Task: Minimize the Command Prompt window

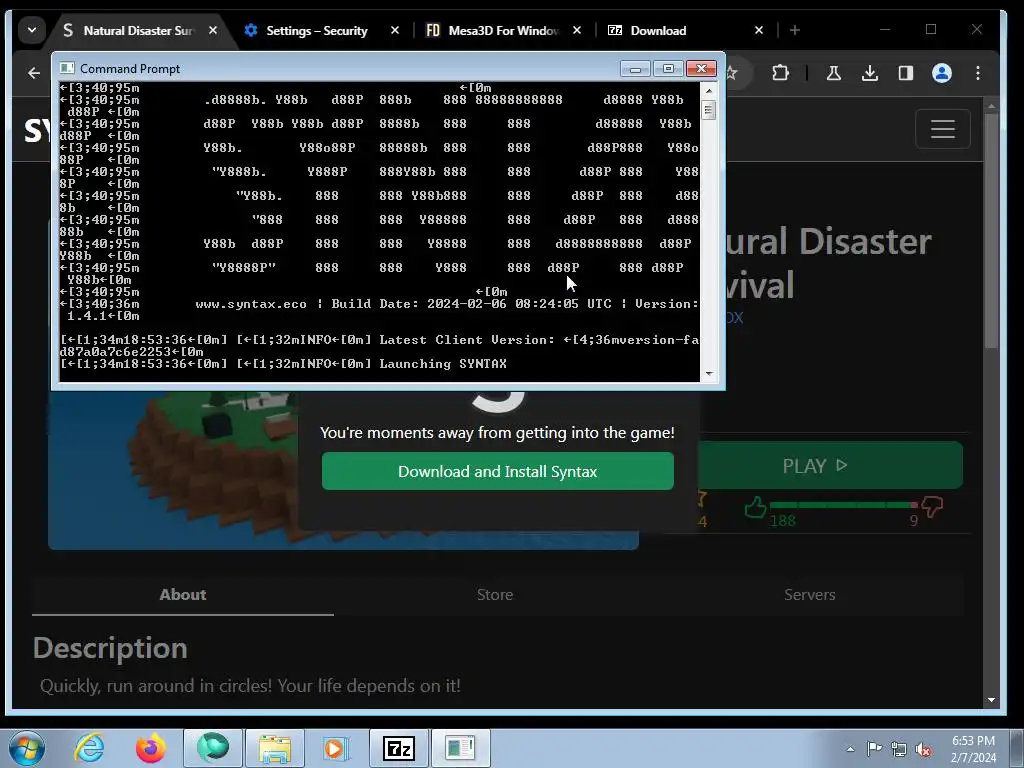Action: pos(635,69)
